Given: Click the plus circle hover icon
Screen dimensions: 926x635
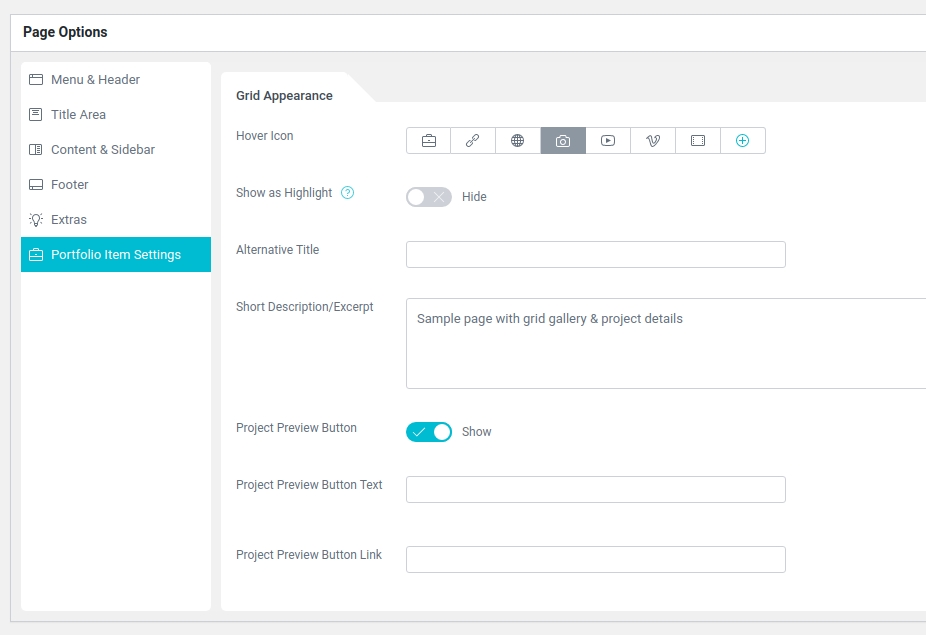Looking at the screenshot, I should (x=742, y=141).
